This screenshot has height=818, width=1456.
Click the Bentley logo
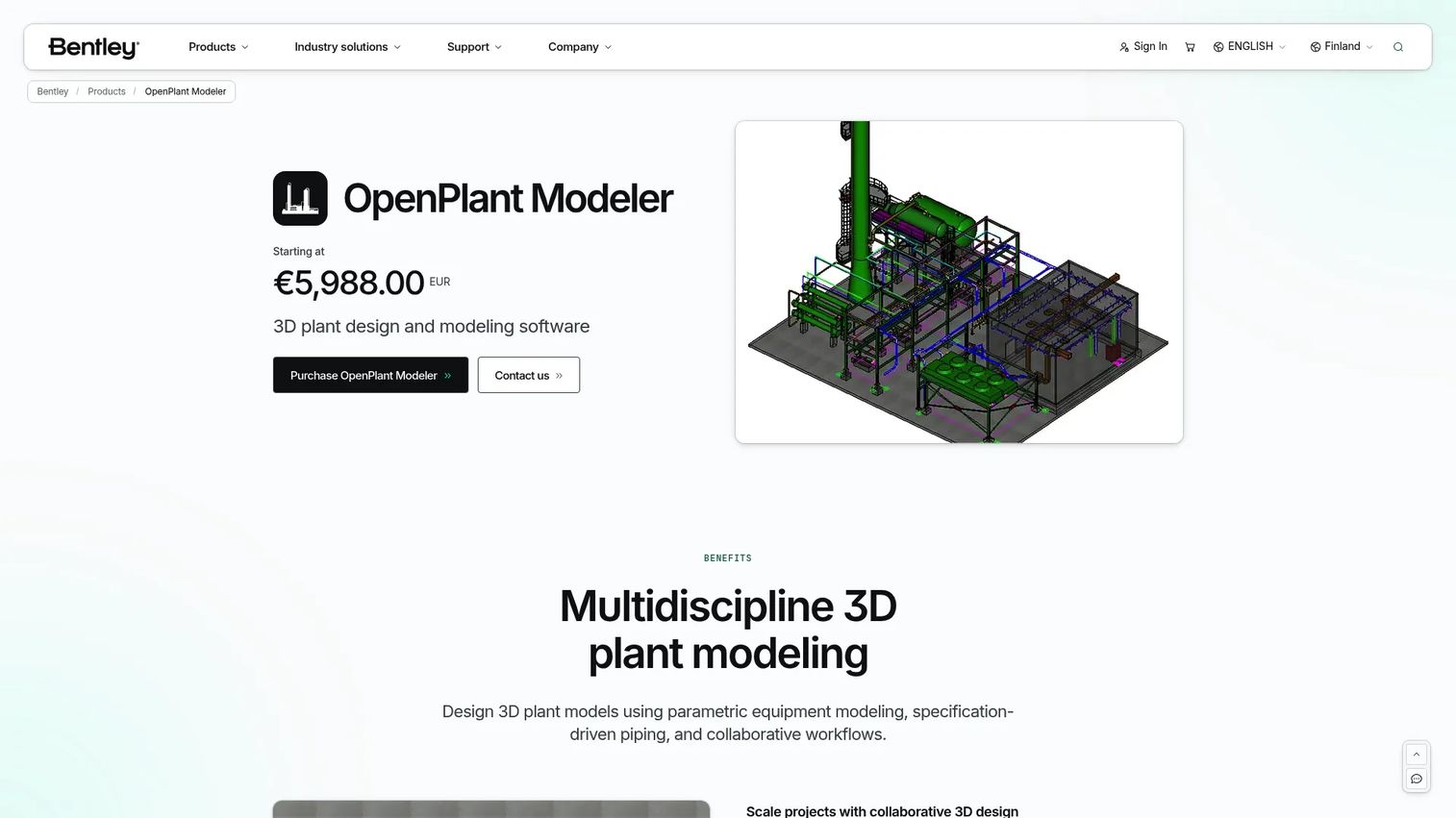pyautogui.click(x=93, y=47)
